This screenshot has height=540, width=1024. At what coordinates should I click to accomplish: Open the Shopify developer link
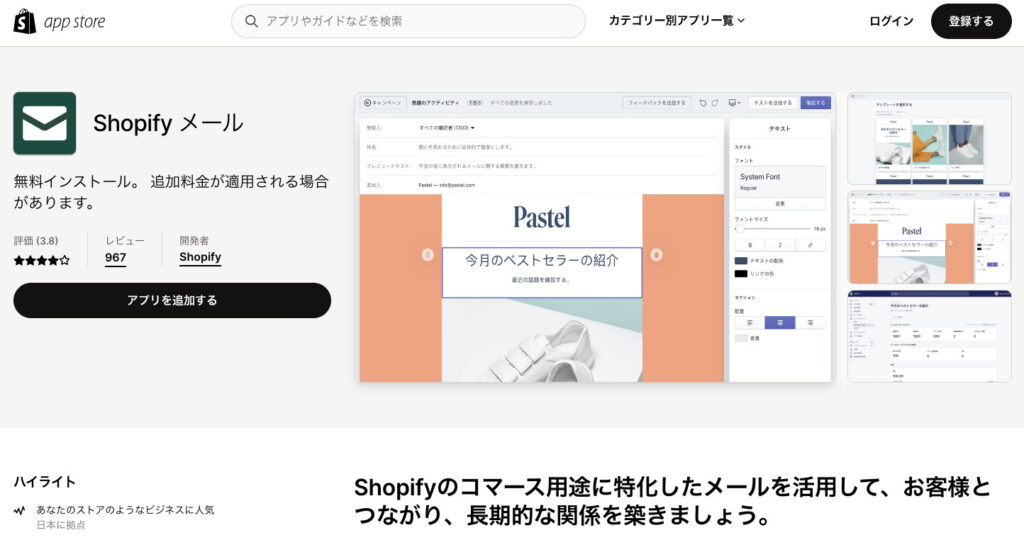200,257
